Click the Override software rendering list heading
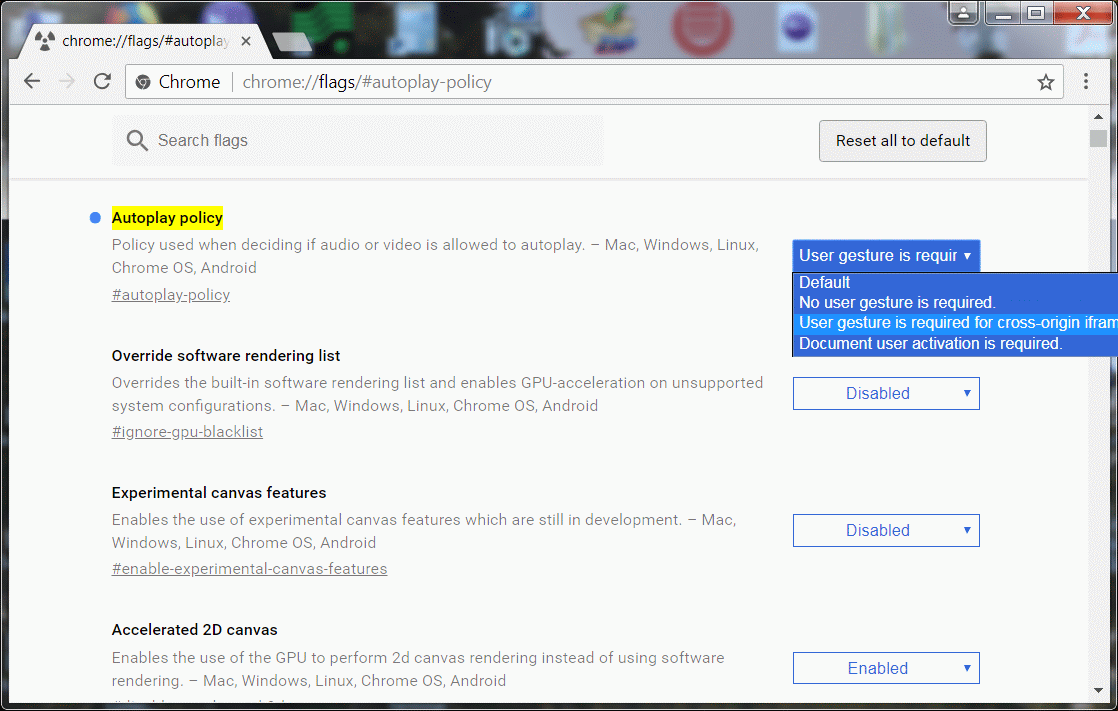1118x711 pixels. coord(225,355)
